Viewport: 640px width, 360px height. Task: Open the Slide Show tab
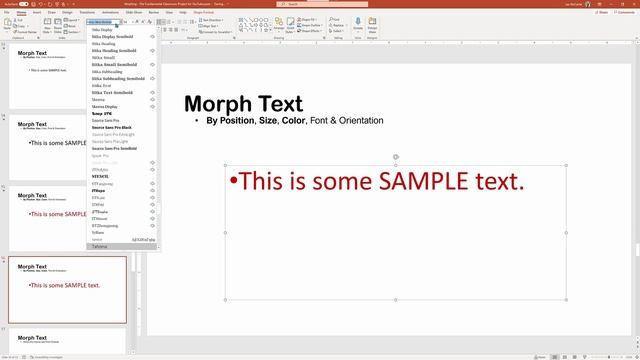tap(134, 12)
